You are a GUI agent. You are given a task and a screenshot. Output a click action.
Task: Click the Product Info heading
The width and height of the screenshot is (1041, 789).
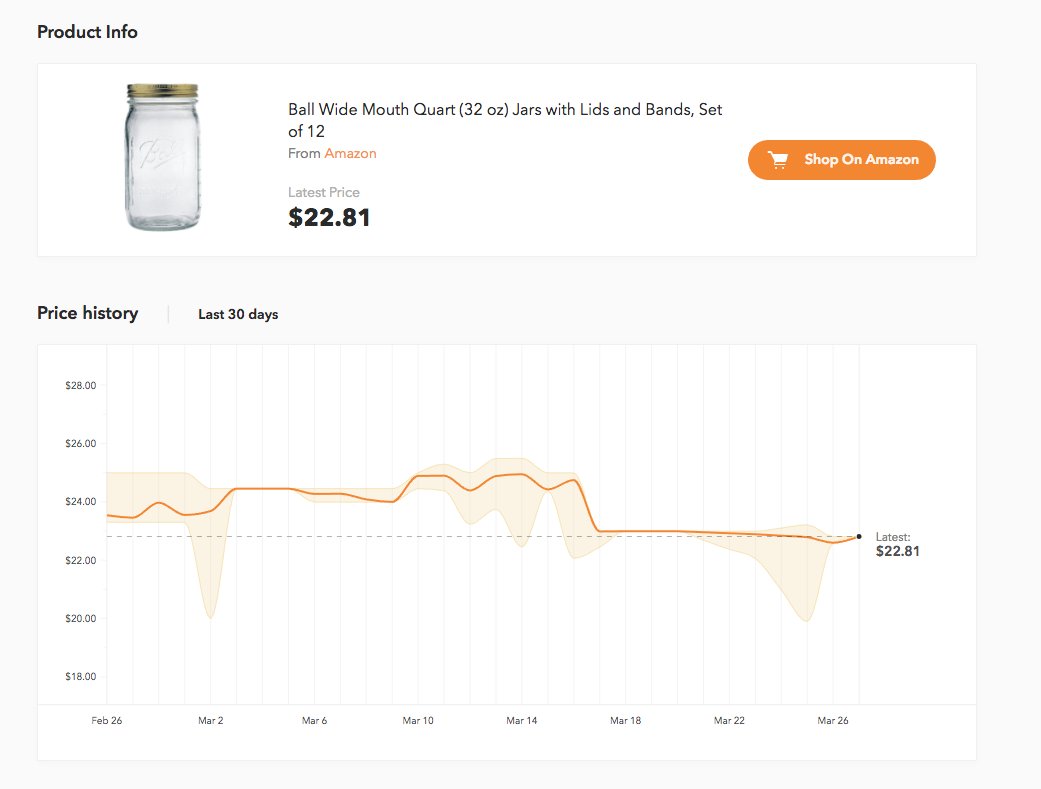pyautogui.click(x=87, y=32)
